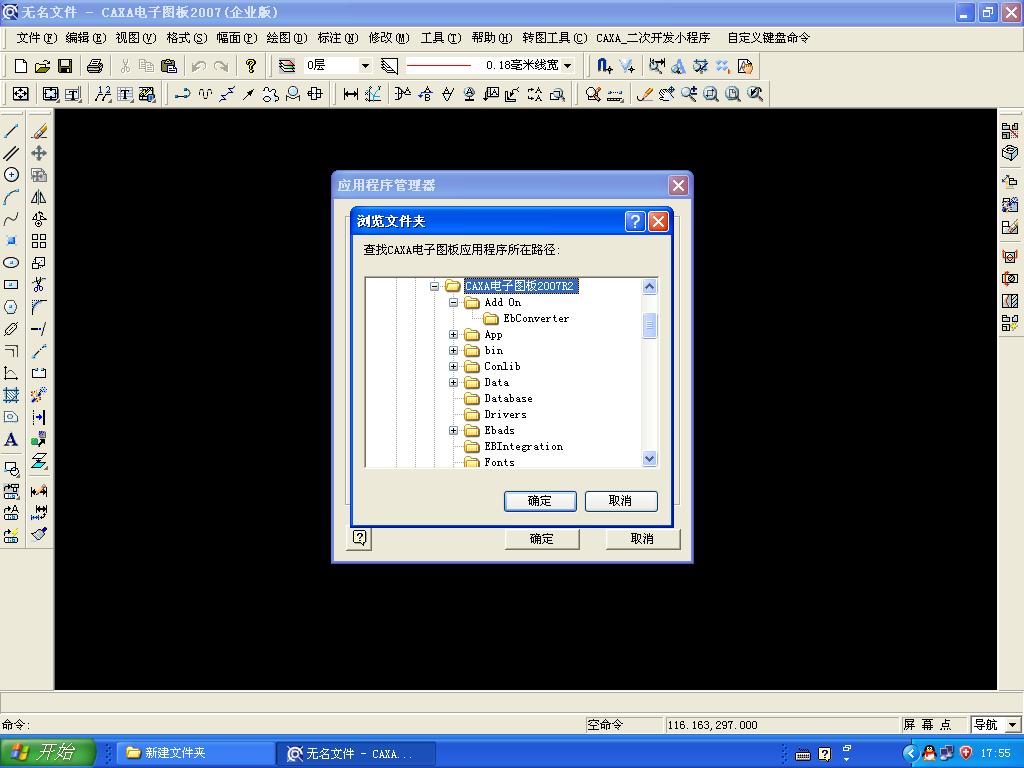Expand the Data folder node
This screenshot has height=768, width=1024.
(453, 382)
